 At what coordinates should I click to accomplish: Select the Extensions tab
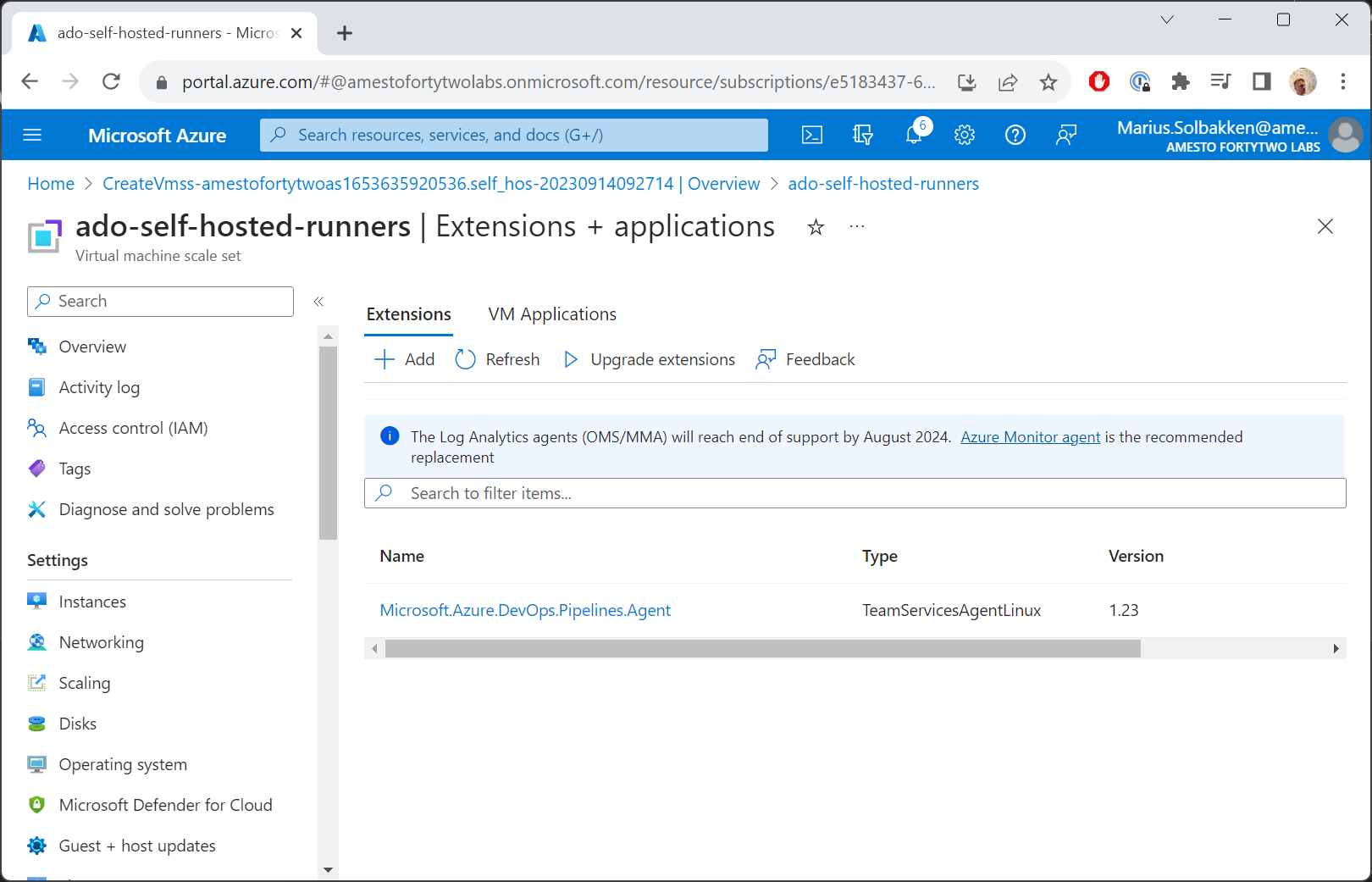point(409,314)
